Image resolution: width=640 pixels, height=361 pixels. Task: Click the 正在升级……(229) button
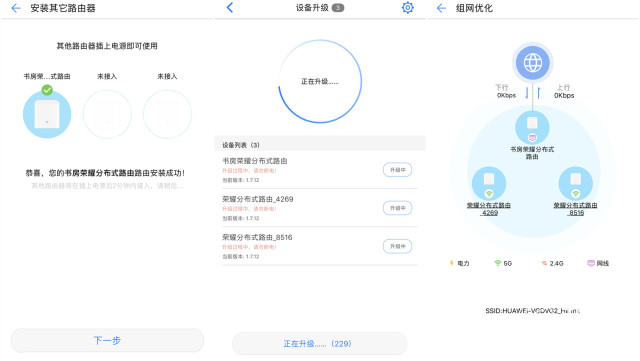(x=320, y=344)
